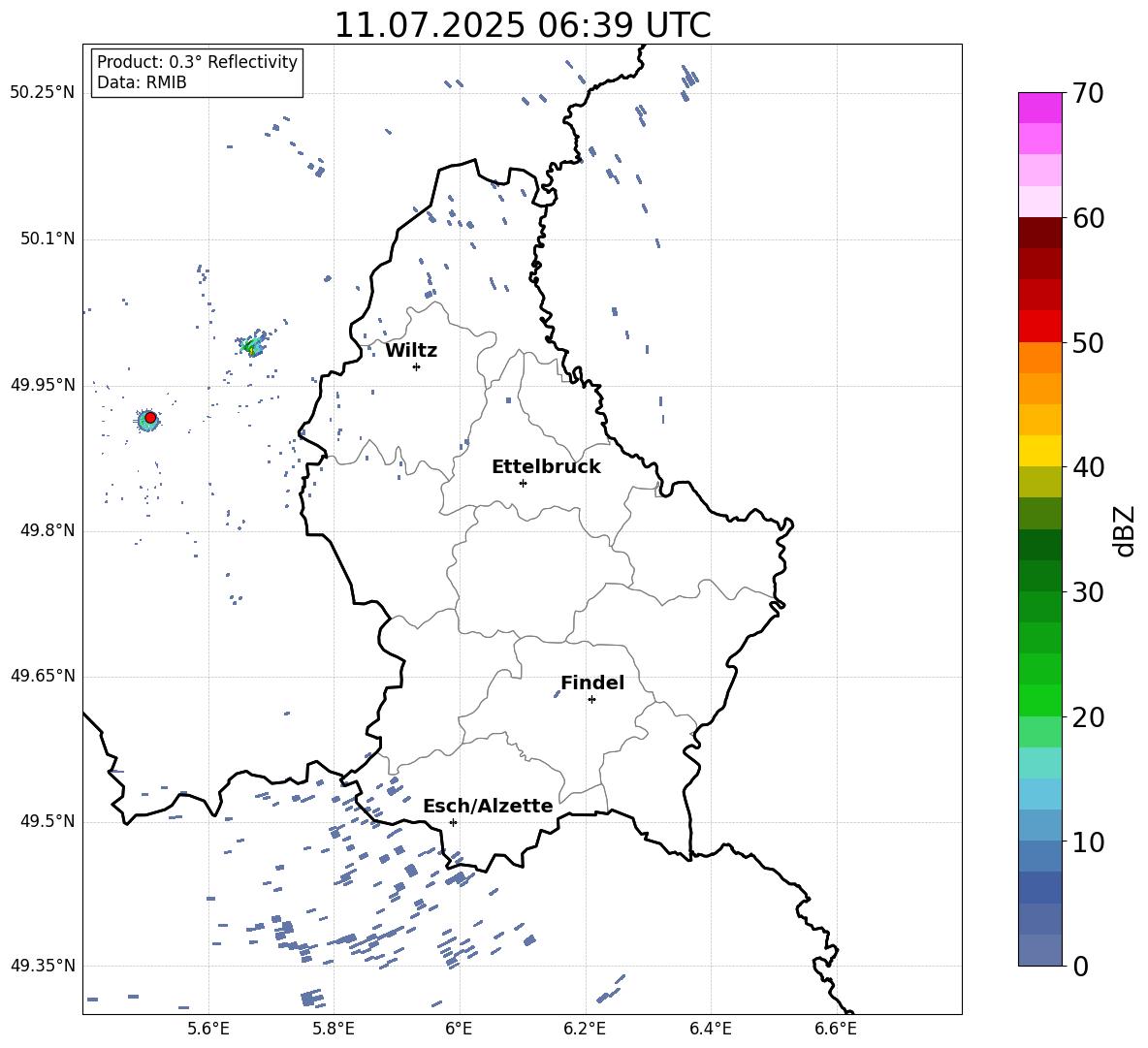
Task: Click the 60 value on the colorbar
Action: [1088, 218]
